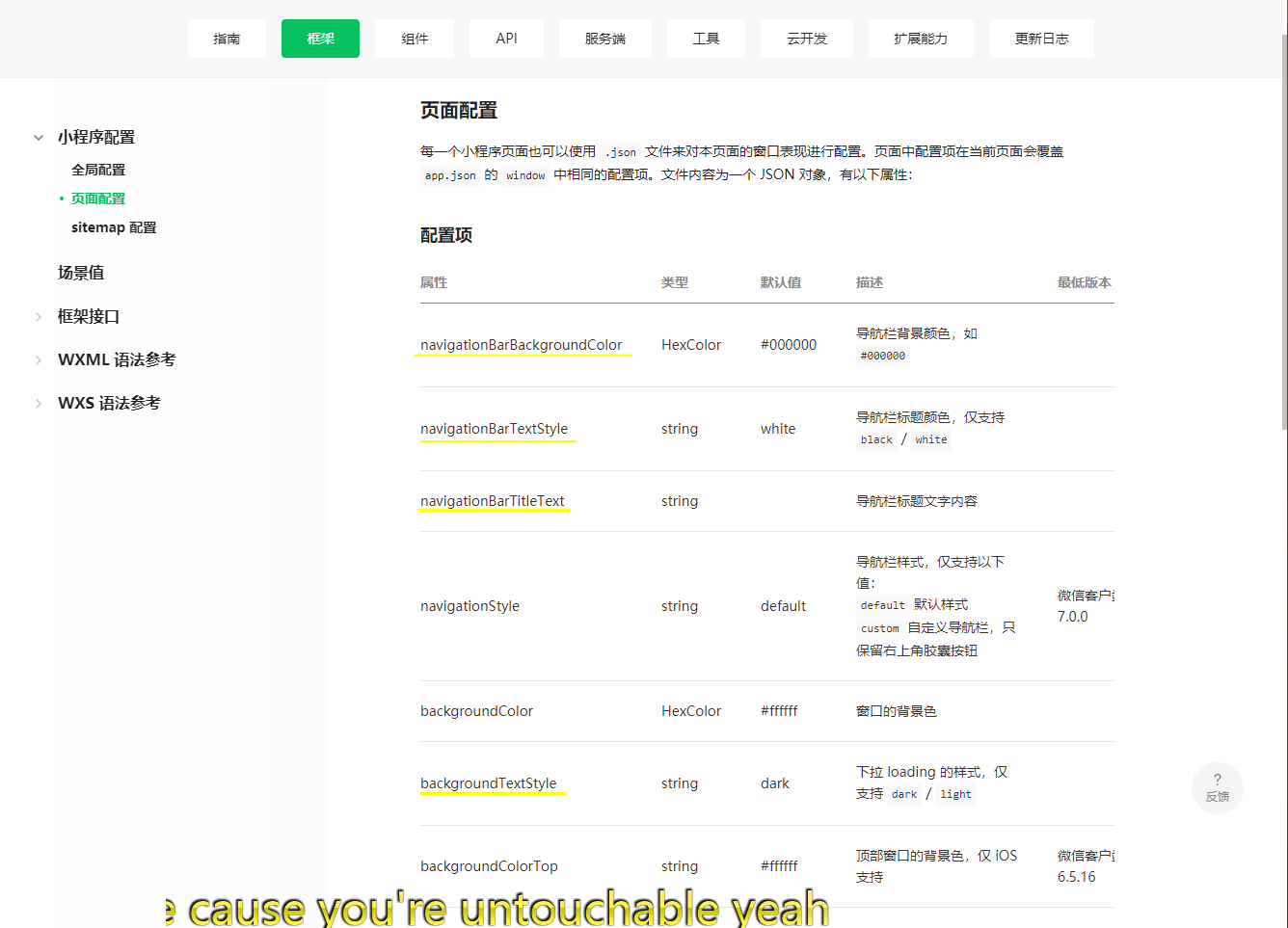This screenshot has width=1288, height=928.
Task: Switch to the 指南 tab
Action: click(227, 39)
